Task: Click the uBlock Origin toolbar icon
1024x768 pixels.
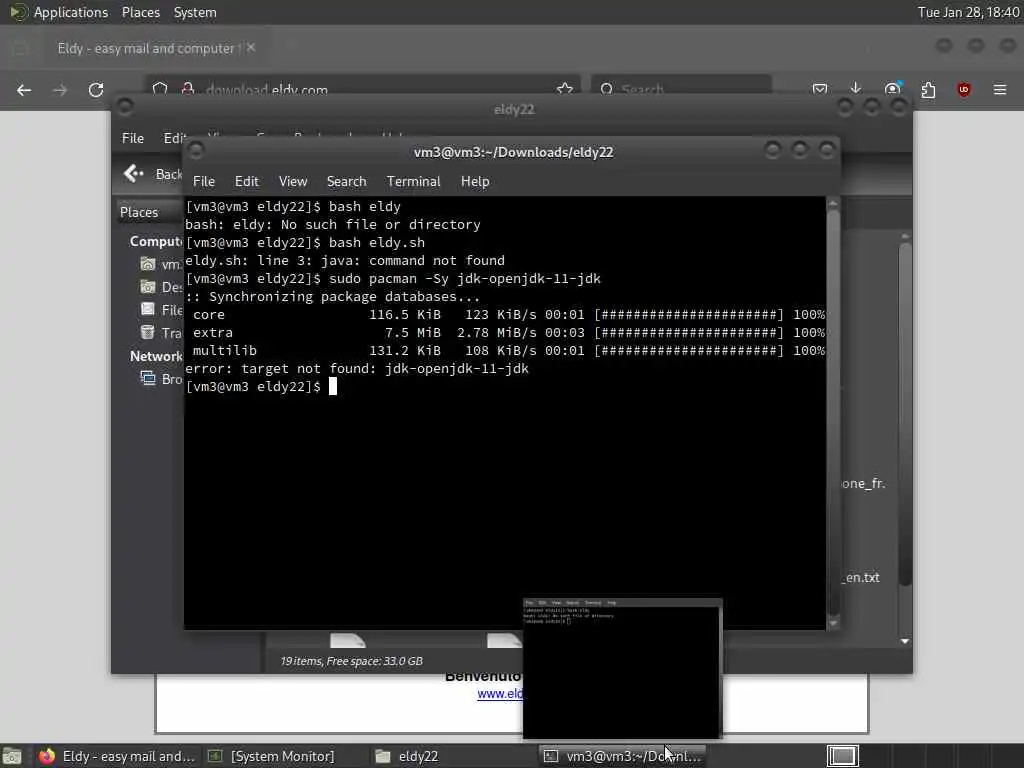Action: (964, 89)
